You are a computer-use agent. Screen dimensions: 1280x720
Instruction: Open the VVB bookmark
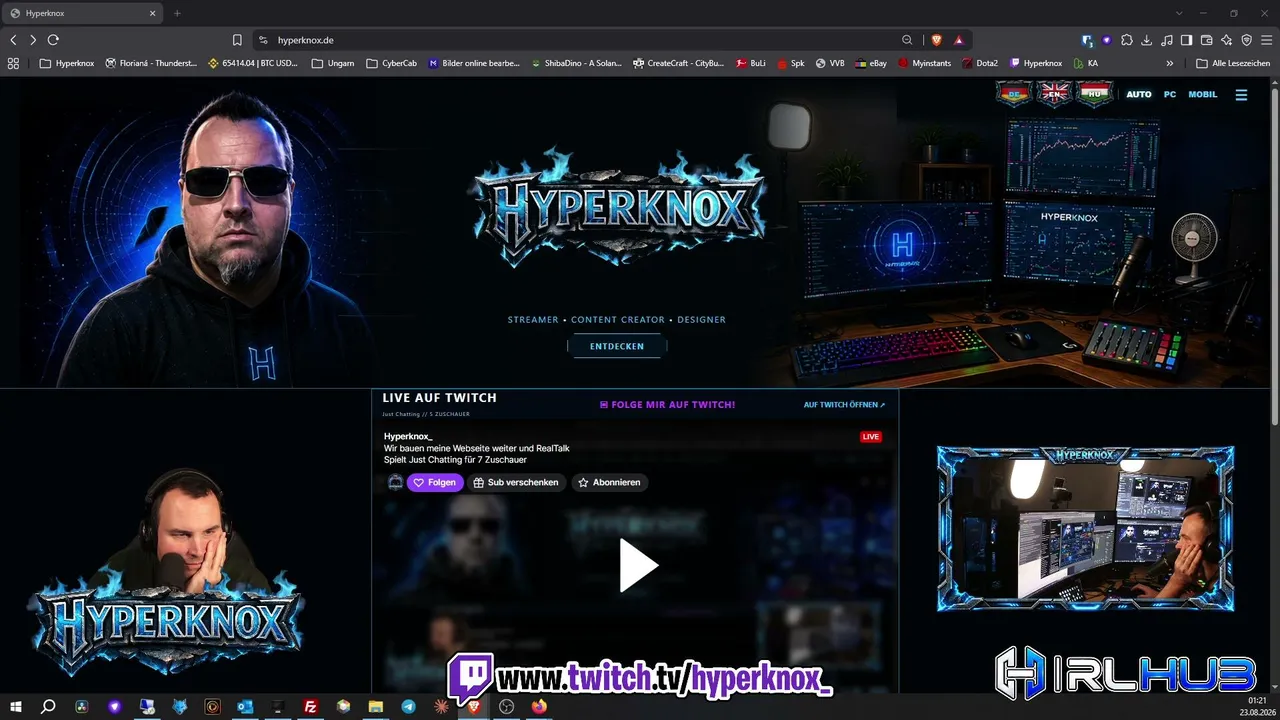point(830,63)
